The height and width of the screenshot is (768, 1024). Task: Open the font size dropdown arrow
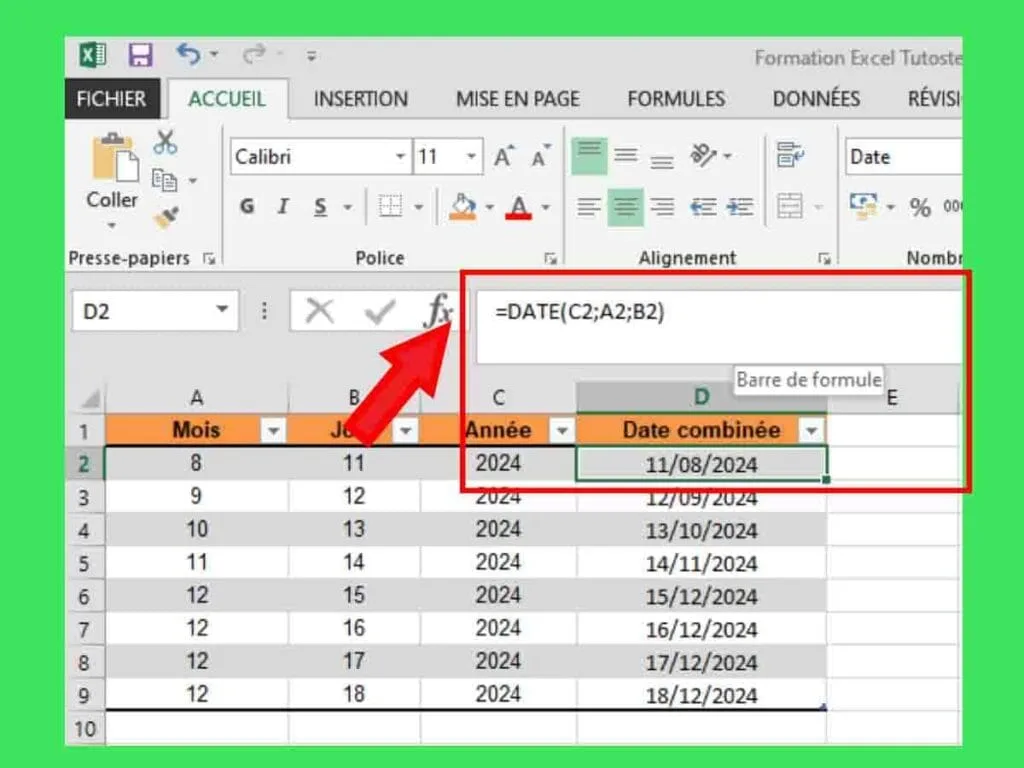pyautogui.click(x=471, y=153)
